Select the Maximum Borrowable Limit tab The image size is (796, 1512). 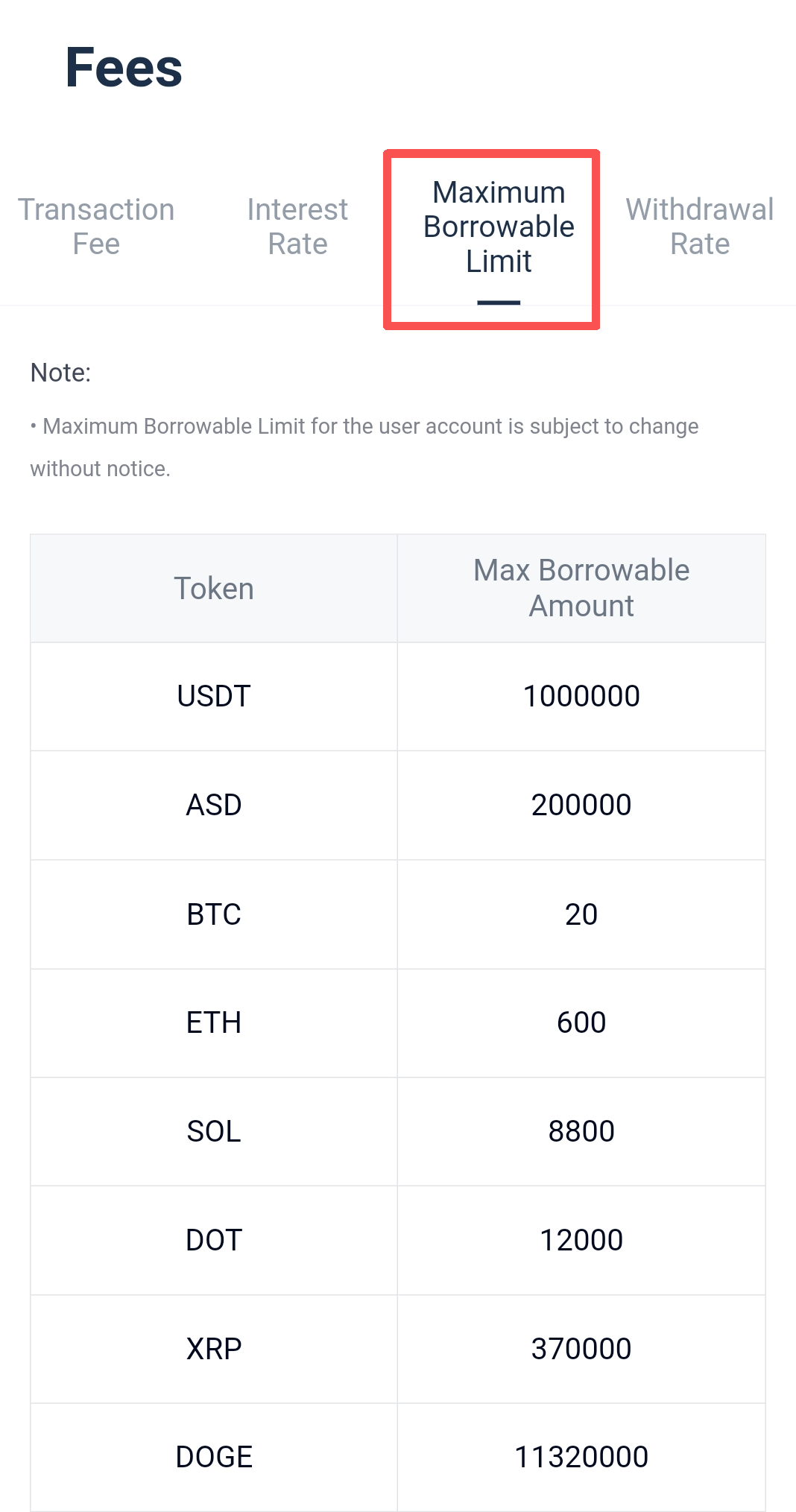coord(499,227)
